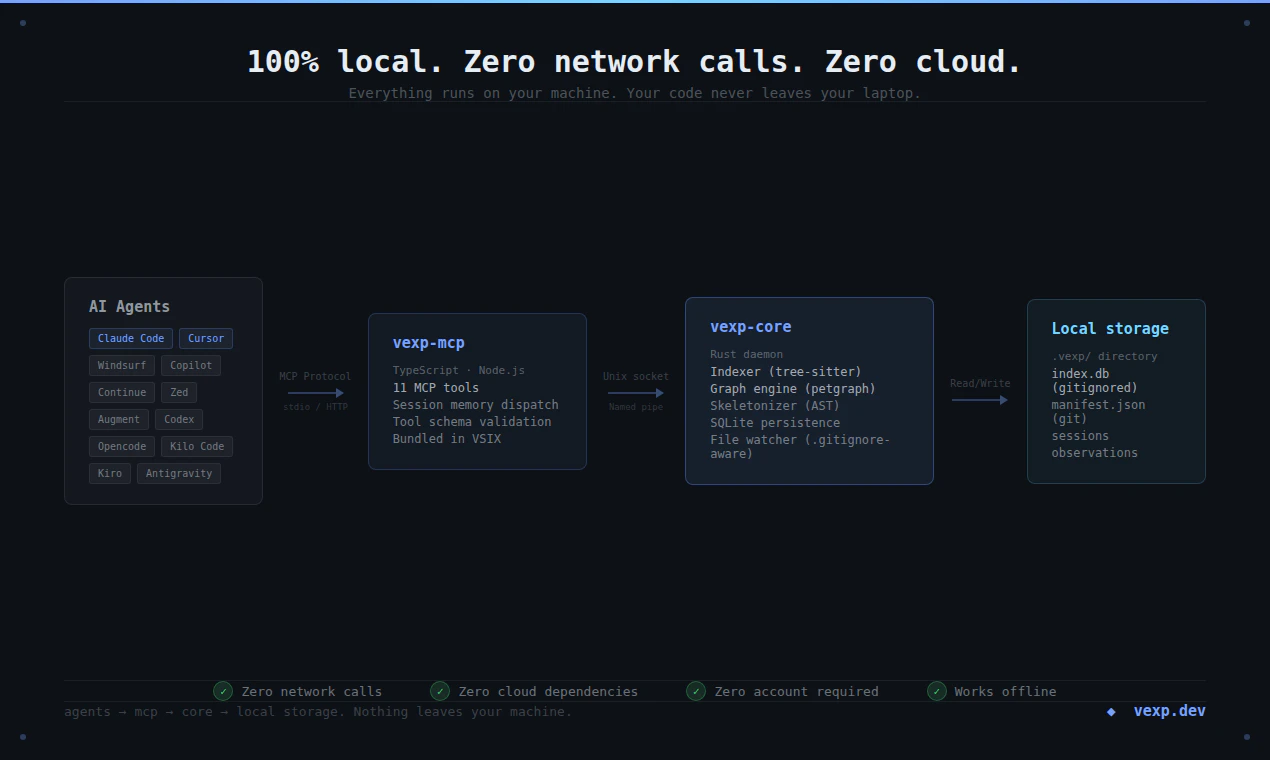1270x760 pixels.
Task: Click the AI Agents heading
Action: [x=129, y=306]
